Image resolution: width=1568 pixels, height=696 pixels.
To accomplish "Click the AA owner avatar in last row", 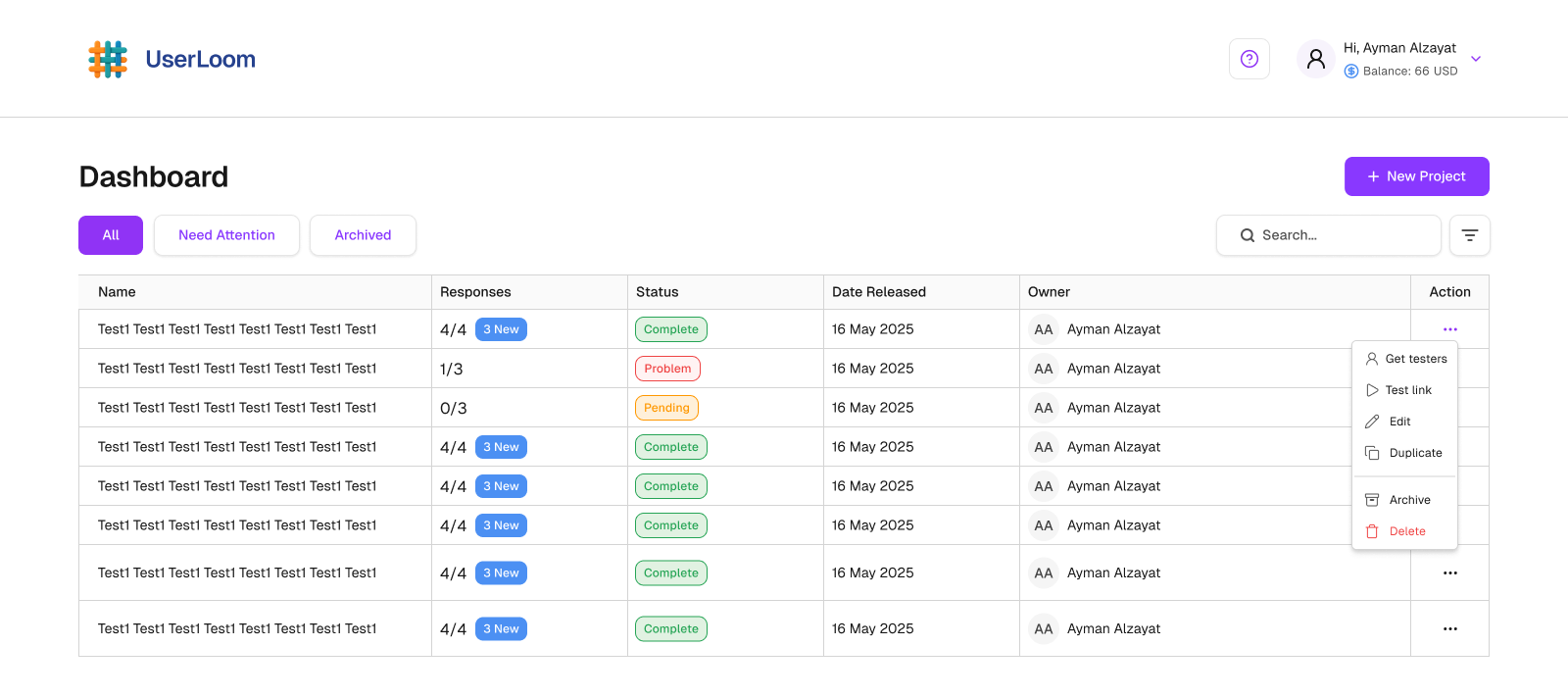I will click(x=1044, y=628).
